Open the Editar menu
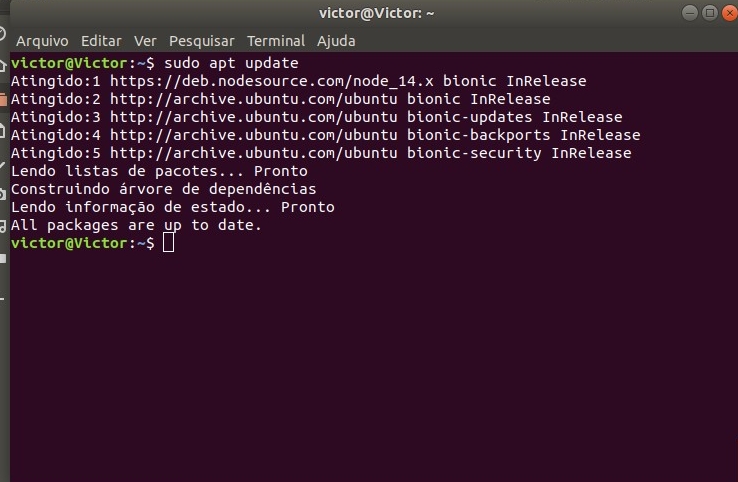738x482 pixels. click(x=101, y=41)
